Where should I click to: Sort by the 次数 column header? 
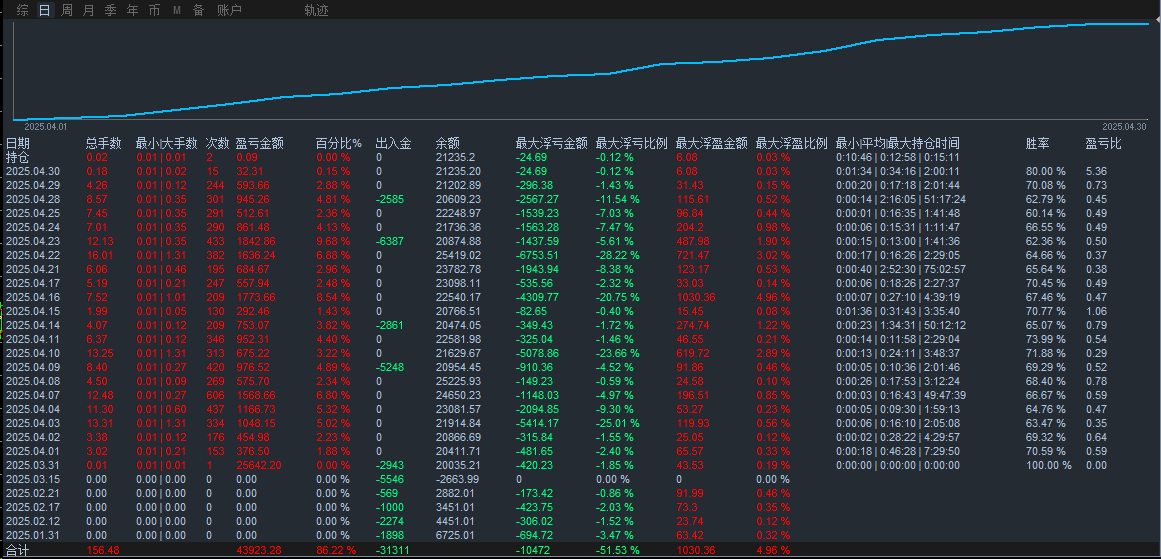coord(218,144)
